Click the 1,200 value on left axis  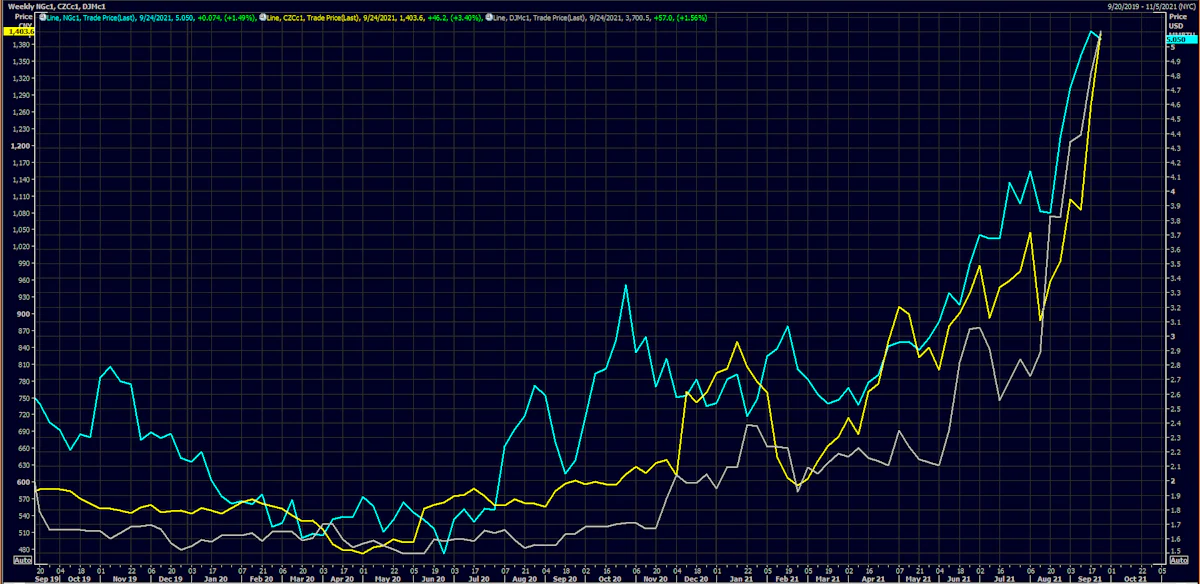tap(21, 146)
